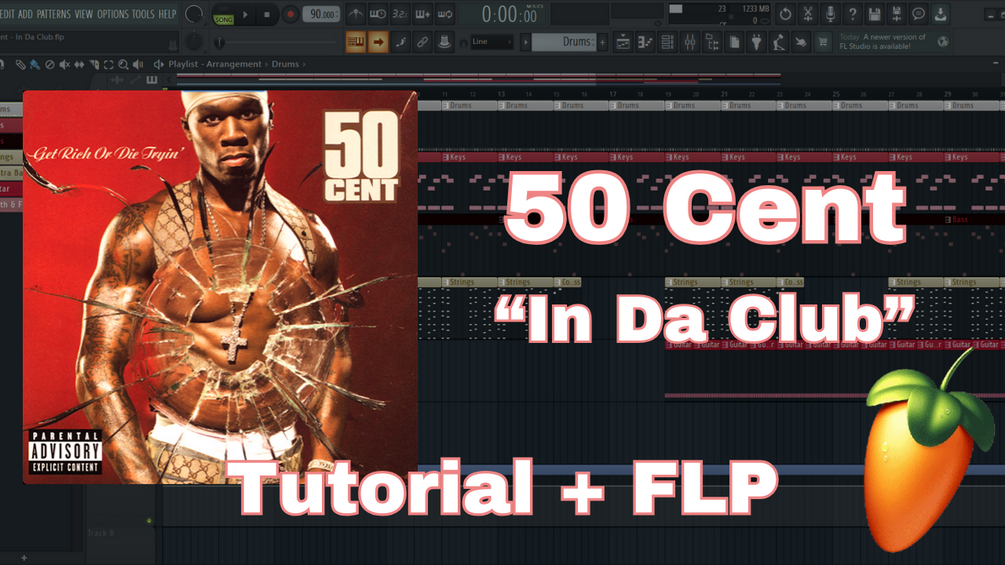
Task: Click the scissors audio editor icon
Action: click(x=808, y=13)
